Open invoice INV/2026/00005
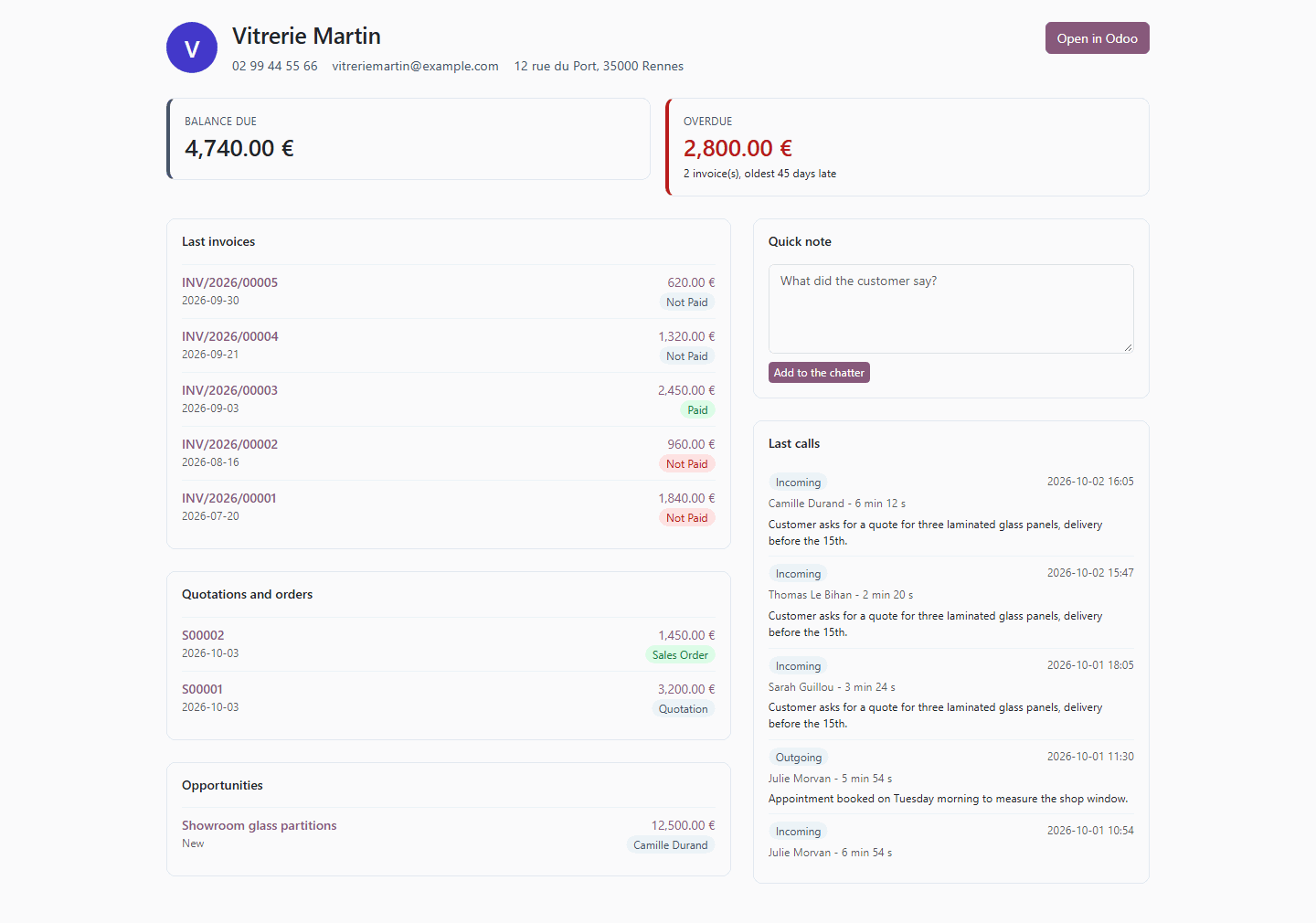 point(229,282)
